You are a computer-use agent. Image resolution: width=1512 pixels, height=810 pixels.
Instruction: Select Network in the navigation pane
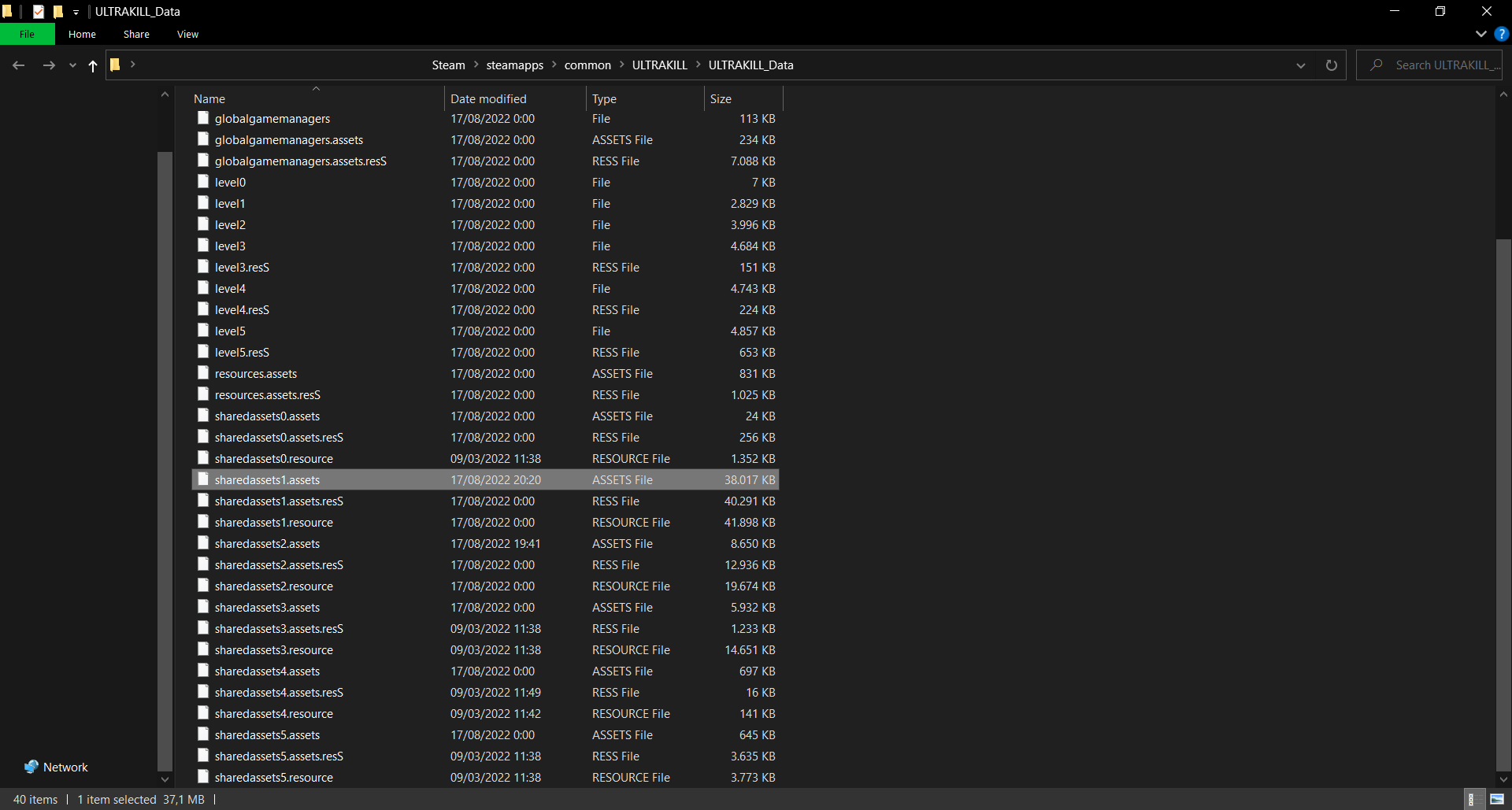pyautogui.click(x=66, y=767)
